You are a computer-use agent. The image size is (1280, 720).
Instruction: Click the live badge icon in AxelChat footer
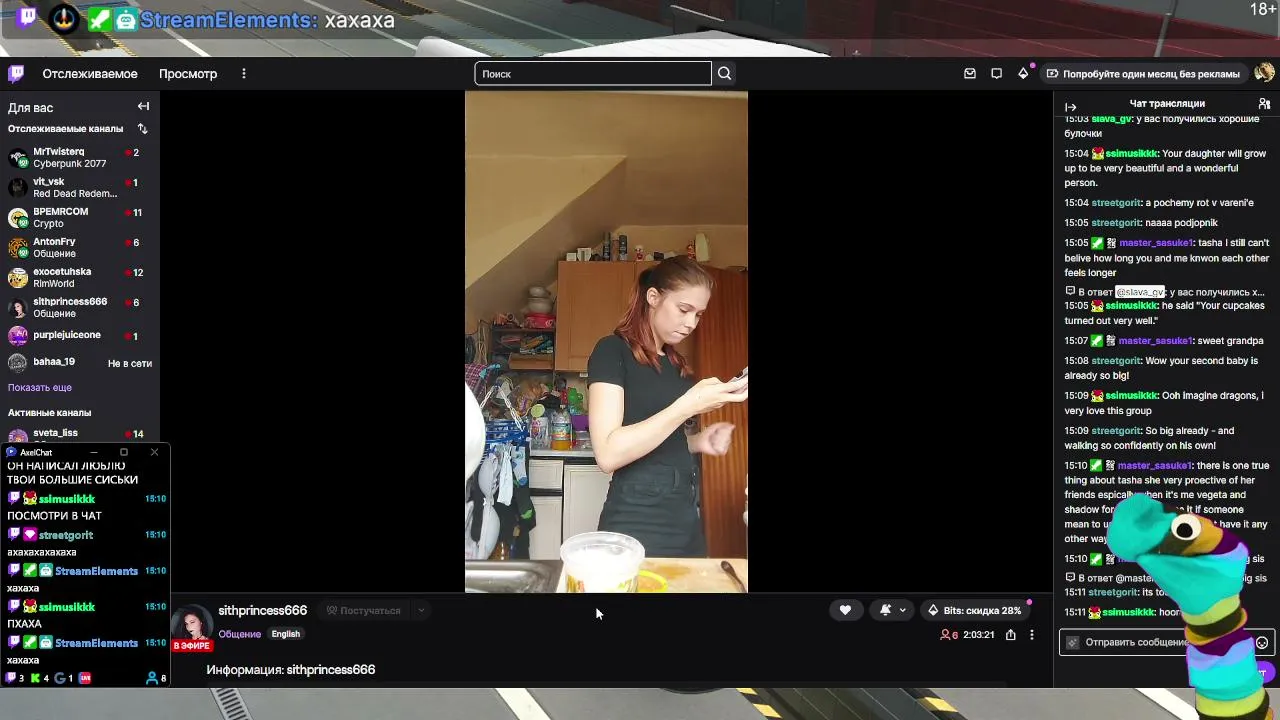point(85,678)
